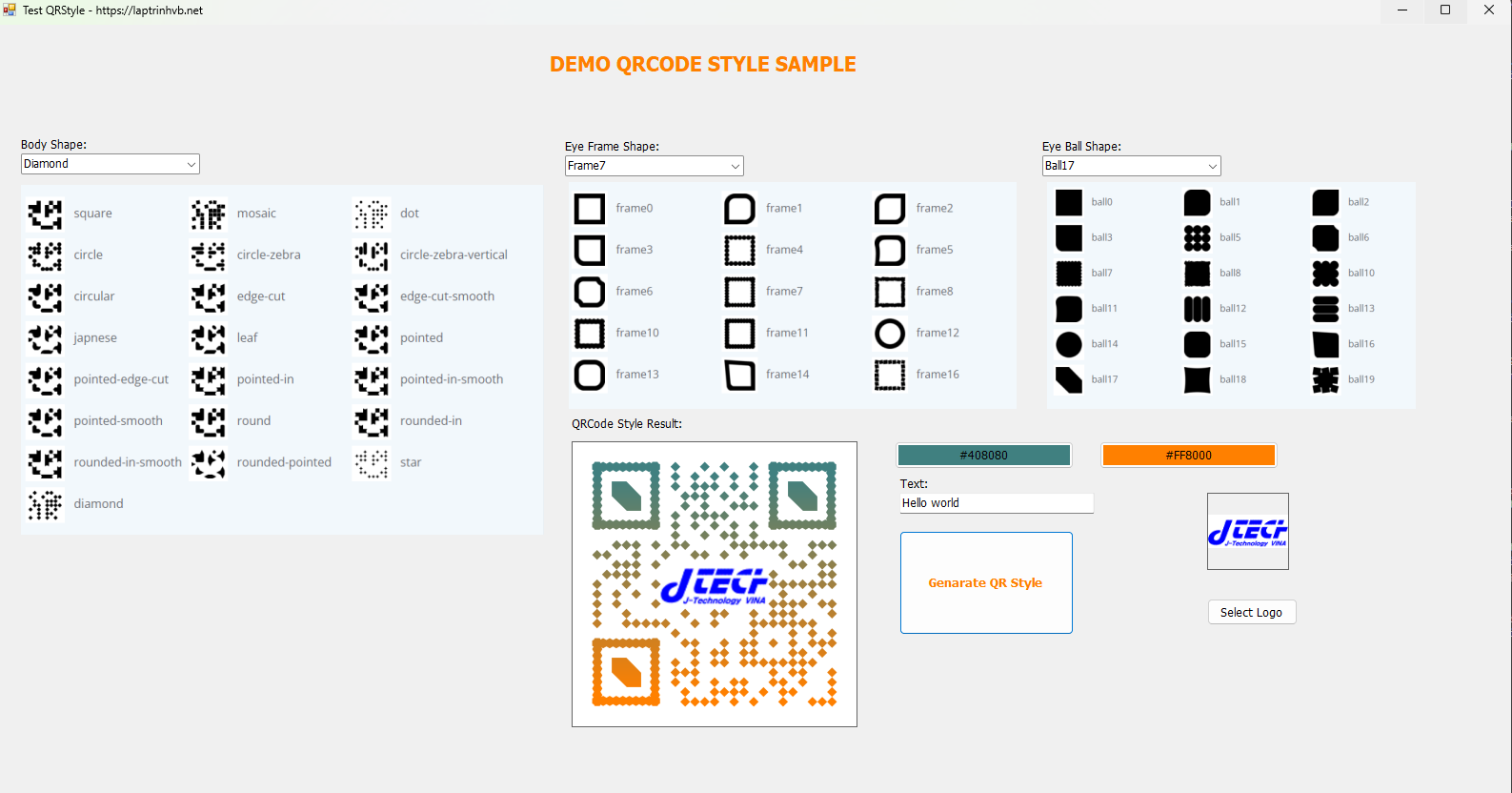The width and height of the screenshot is (1512, 793).
Task: Choose the frame14 eye frame icon
Action: coord(740,376)
